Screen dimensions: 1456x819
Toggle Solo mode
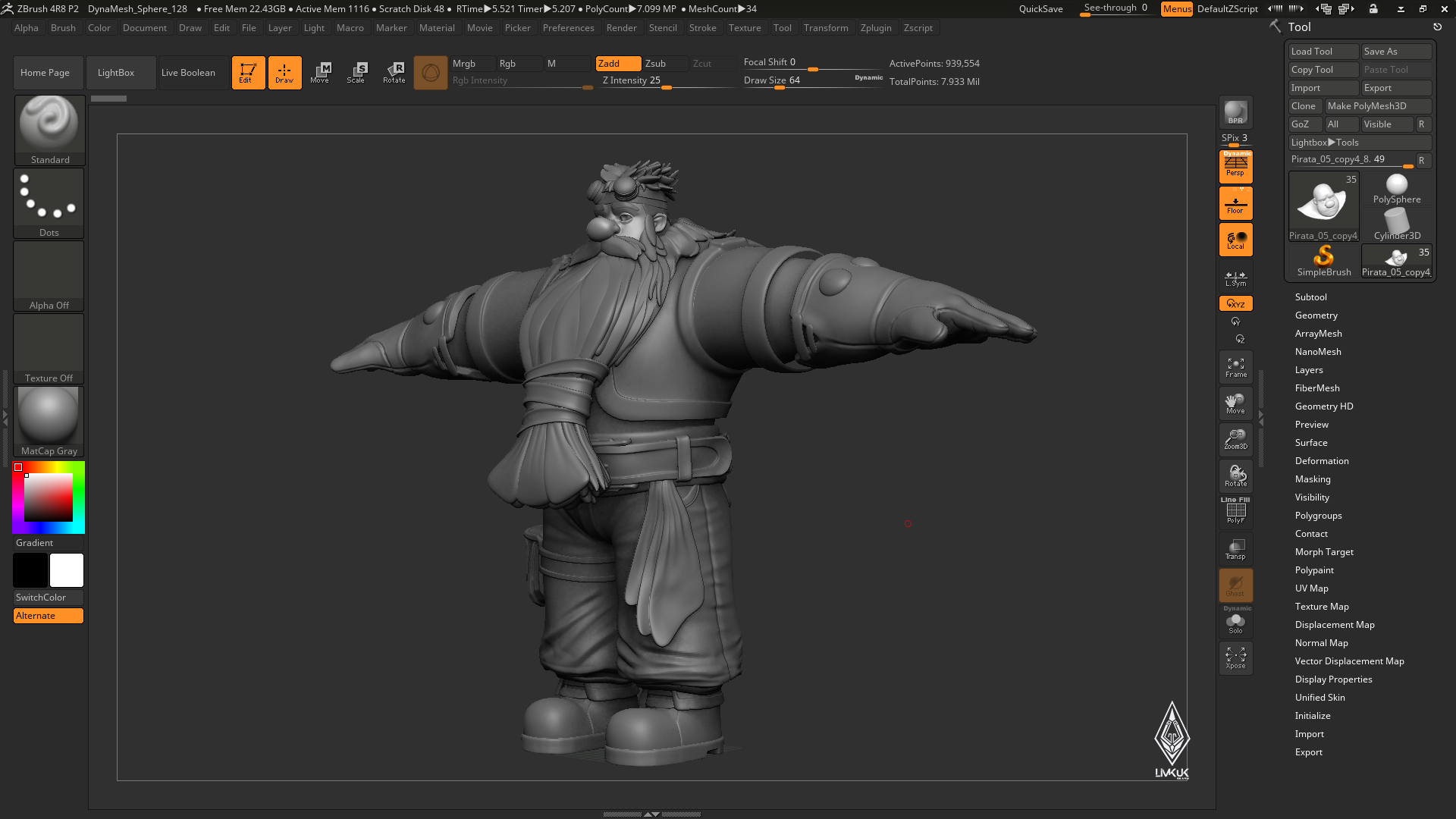(x=1235, y=621)
